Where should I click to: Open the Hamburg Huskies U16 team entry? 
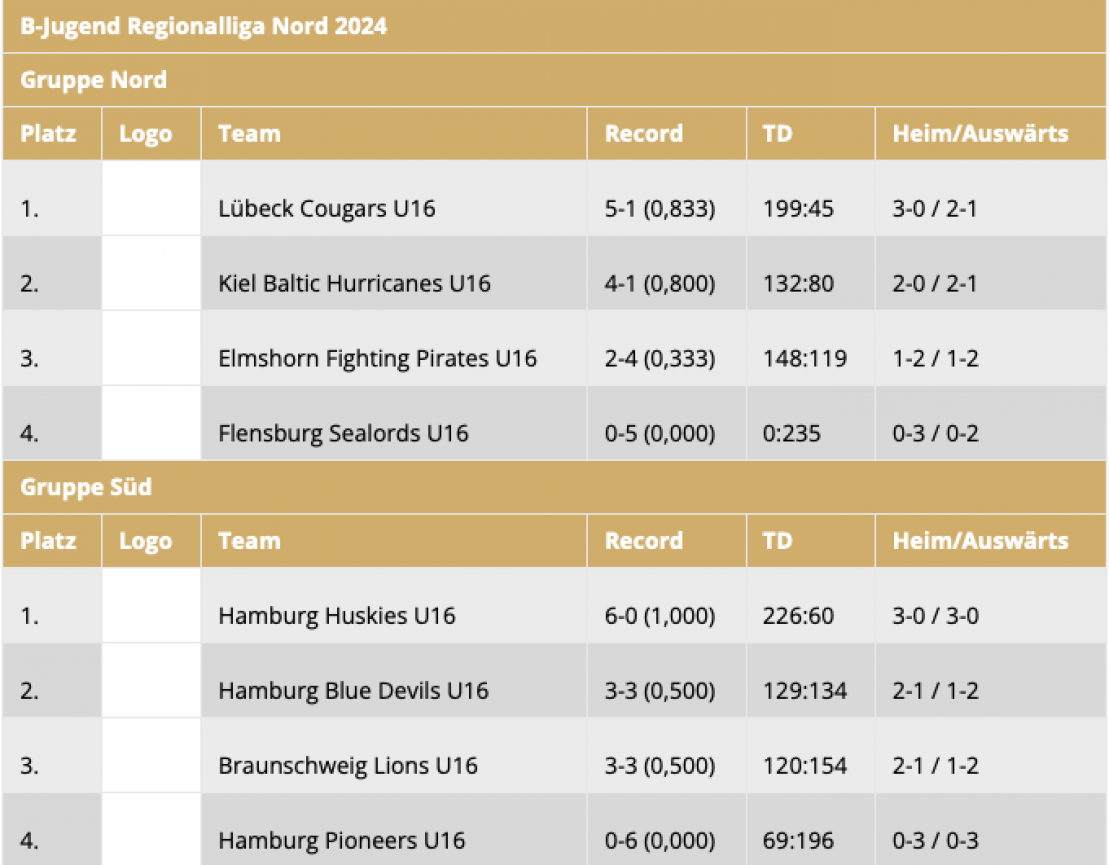(x=336, y=616)
